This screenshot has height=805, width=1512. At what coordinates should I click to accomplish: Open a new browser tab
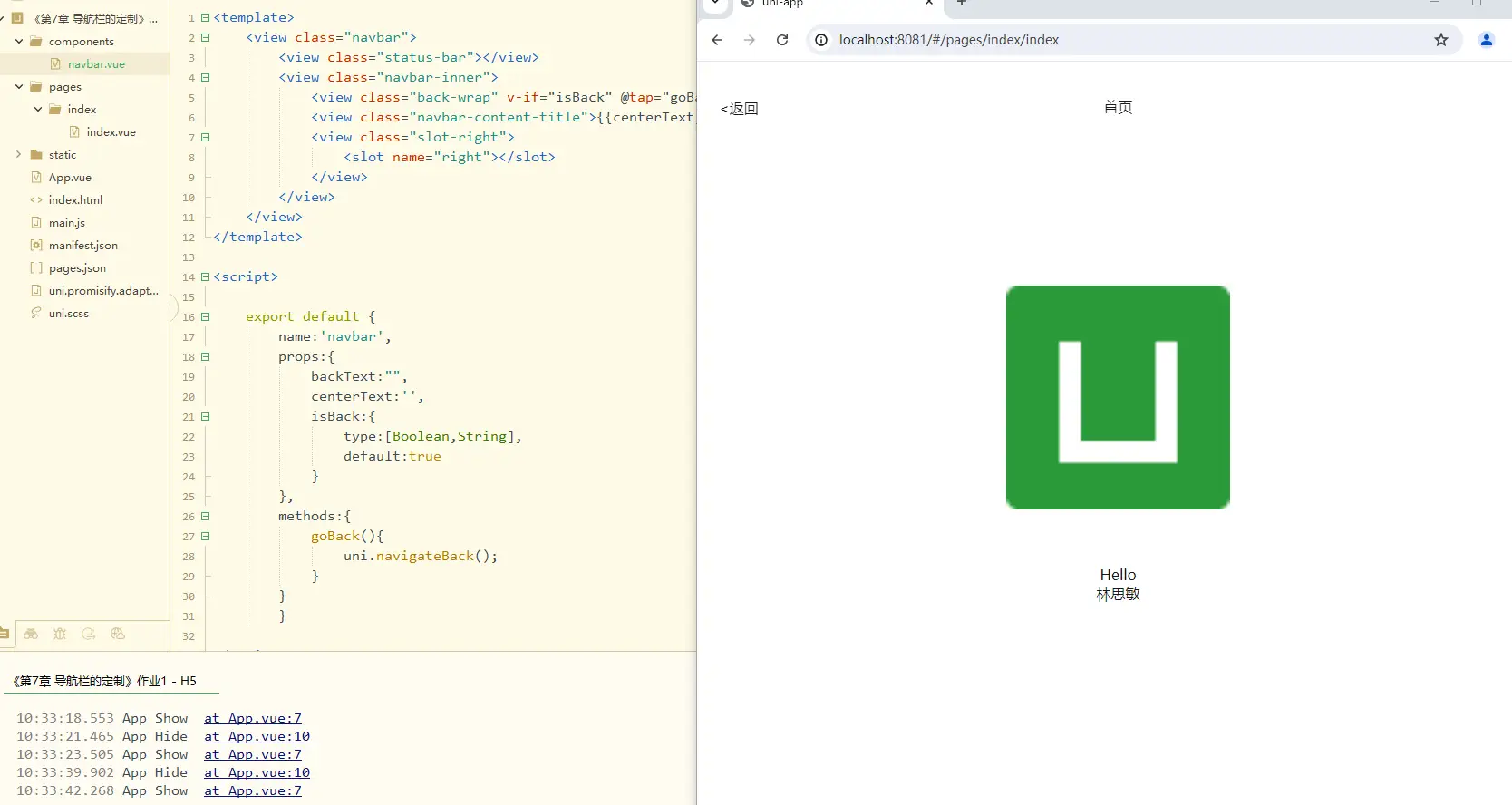[962, 4]
